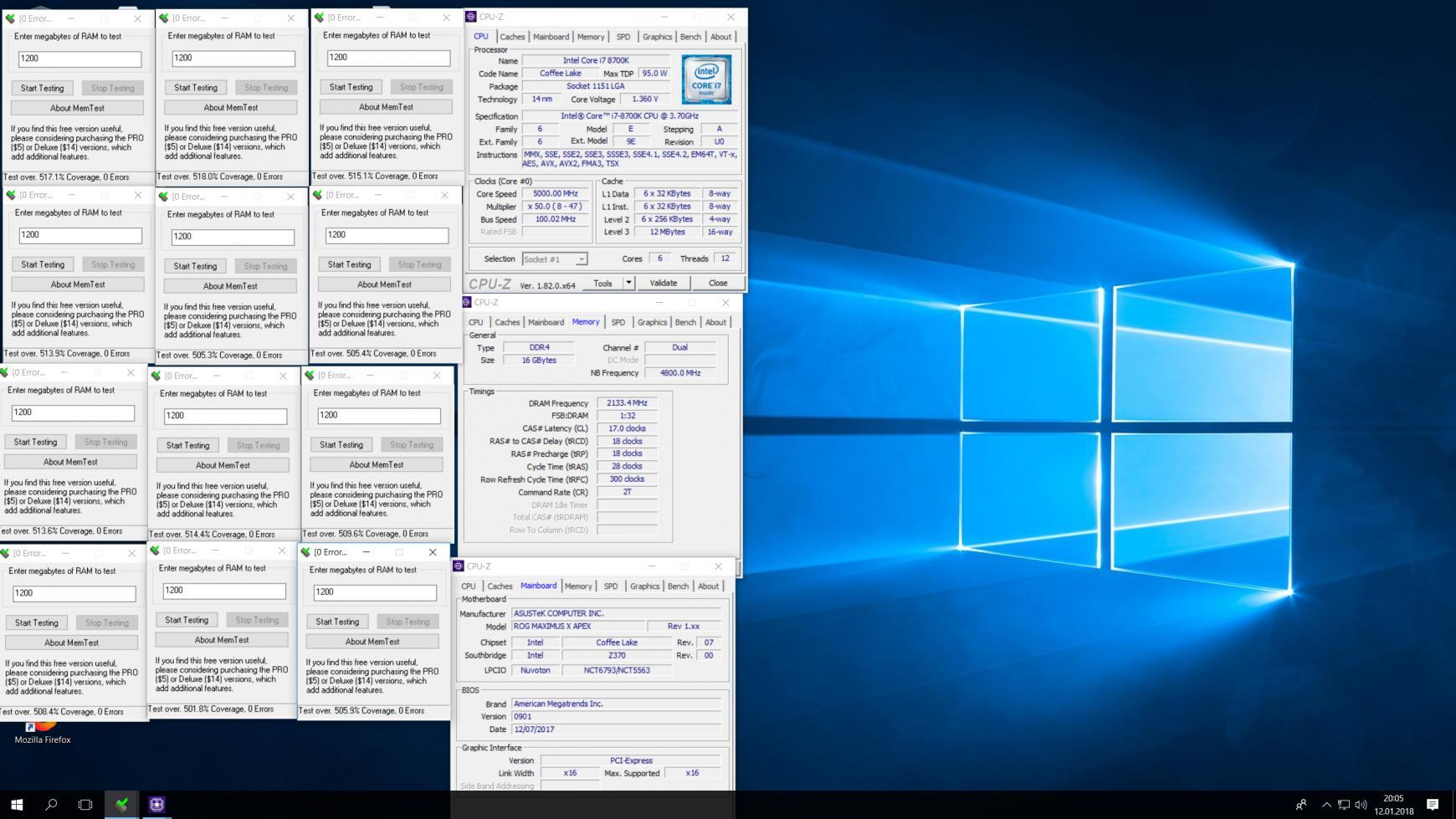Open the Tools dropdown arrow in CPU-Z
Viewport: 1456px width, 819px height.
628,283
